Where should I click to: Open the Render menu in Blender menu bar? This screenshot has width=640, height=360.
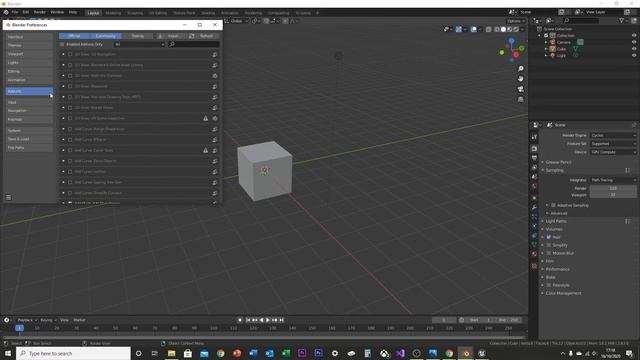(x=40, y=12)
